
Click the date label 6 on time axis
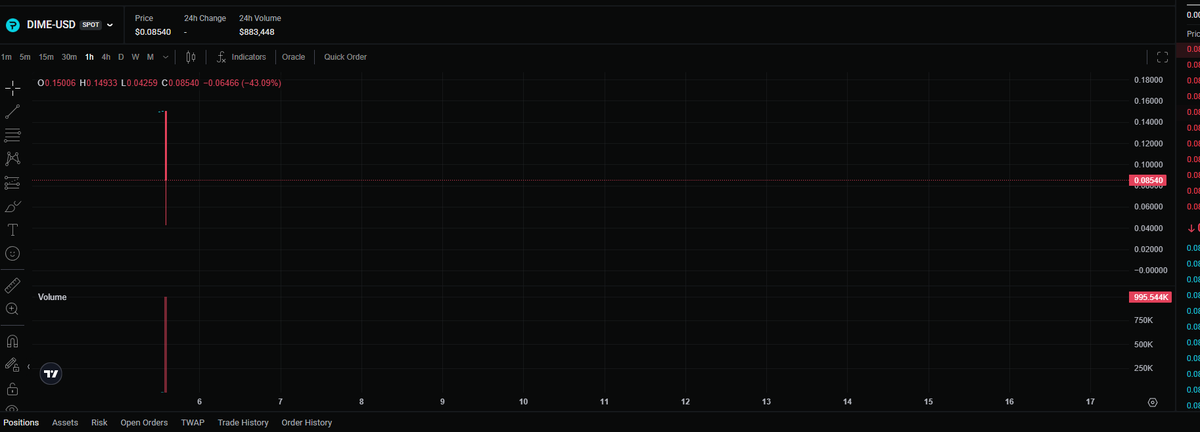point(200,402)
